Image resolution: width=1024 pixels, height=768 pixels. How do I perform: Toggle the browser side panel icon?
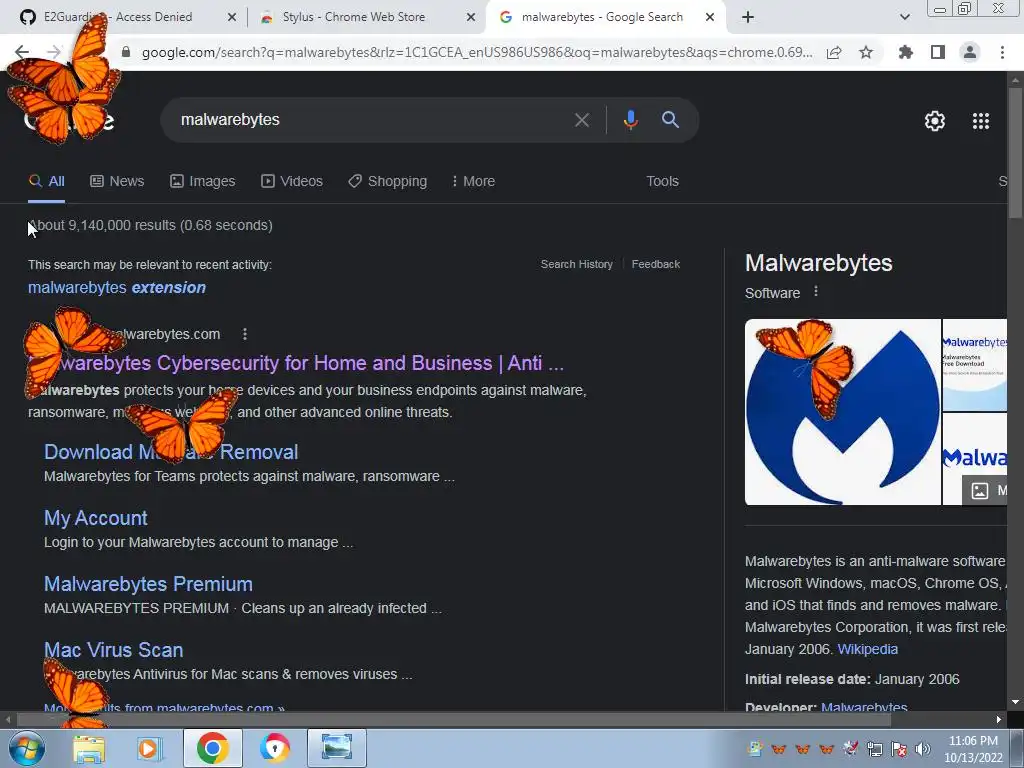(x=938, y=53)
